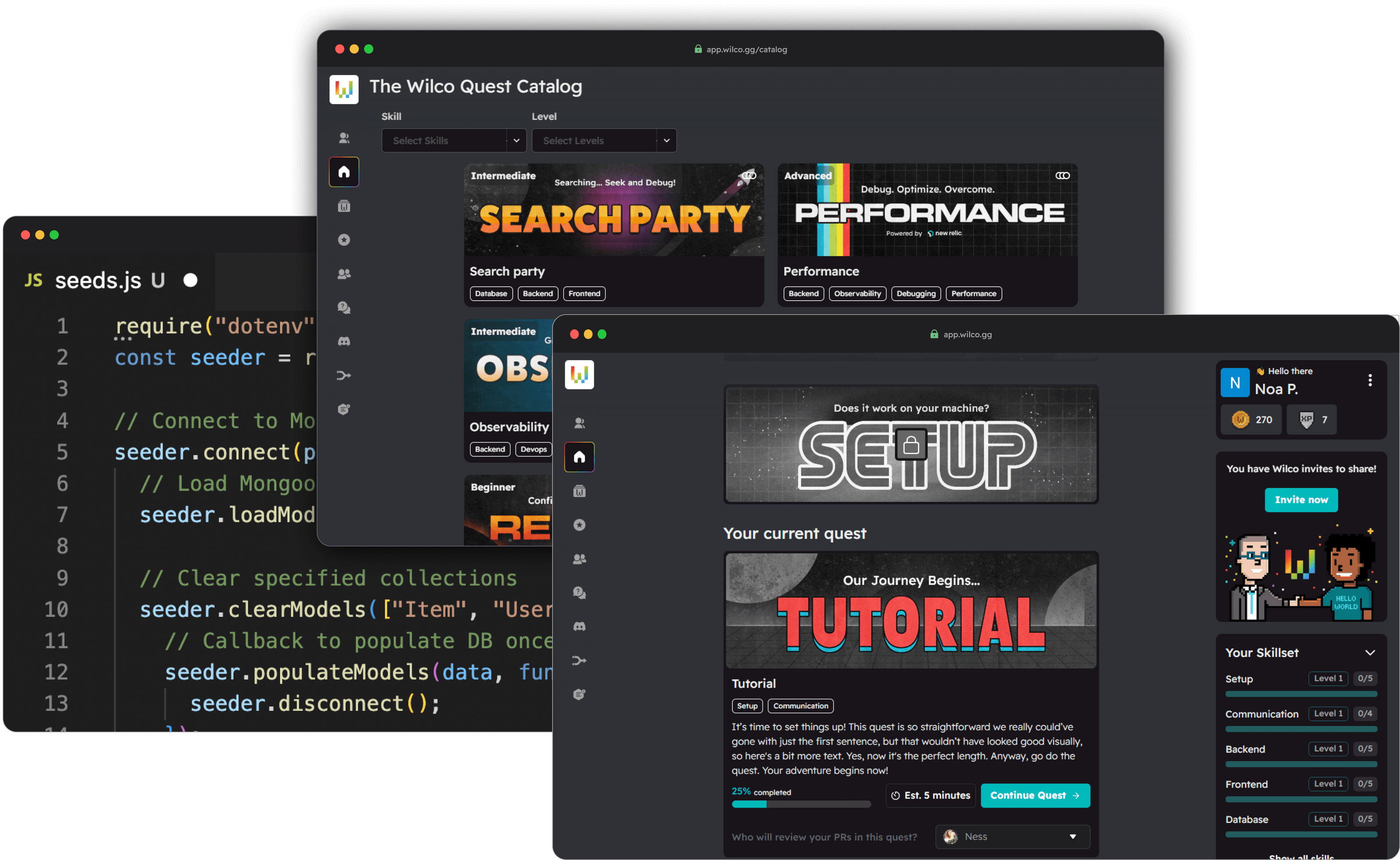This screenshot has width=1400, height=860.
Task: Click the 25% completed progress bar
Action: (x=801, y=804)
